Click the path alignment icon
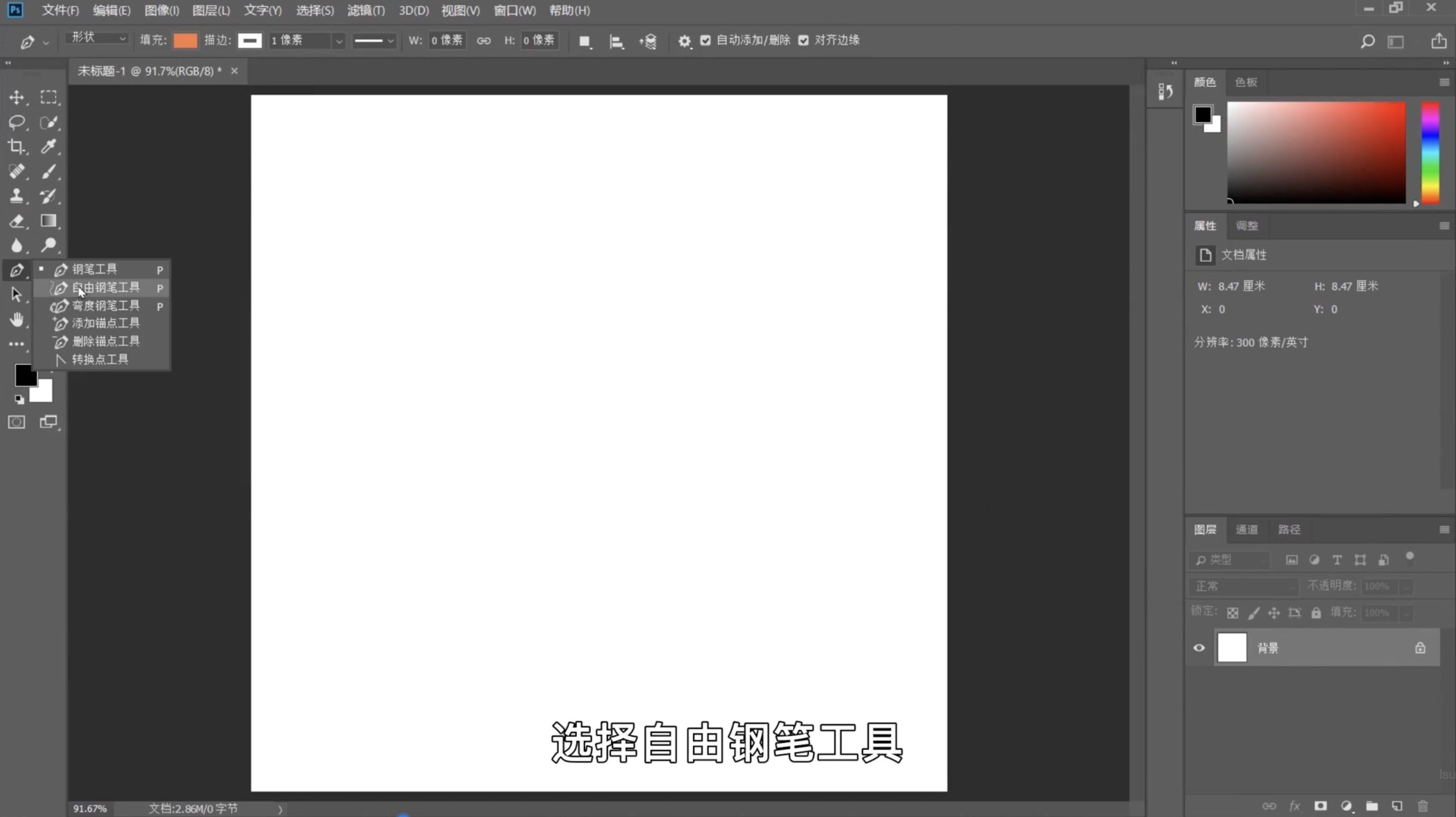Screen dimensions: 1456x817 click(x=616, y=41)
